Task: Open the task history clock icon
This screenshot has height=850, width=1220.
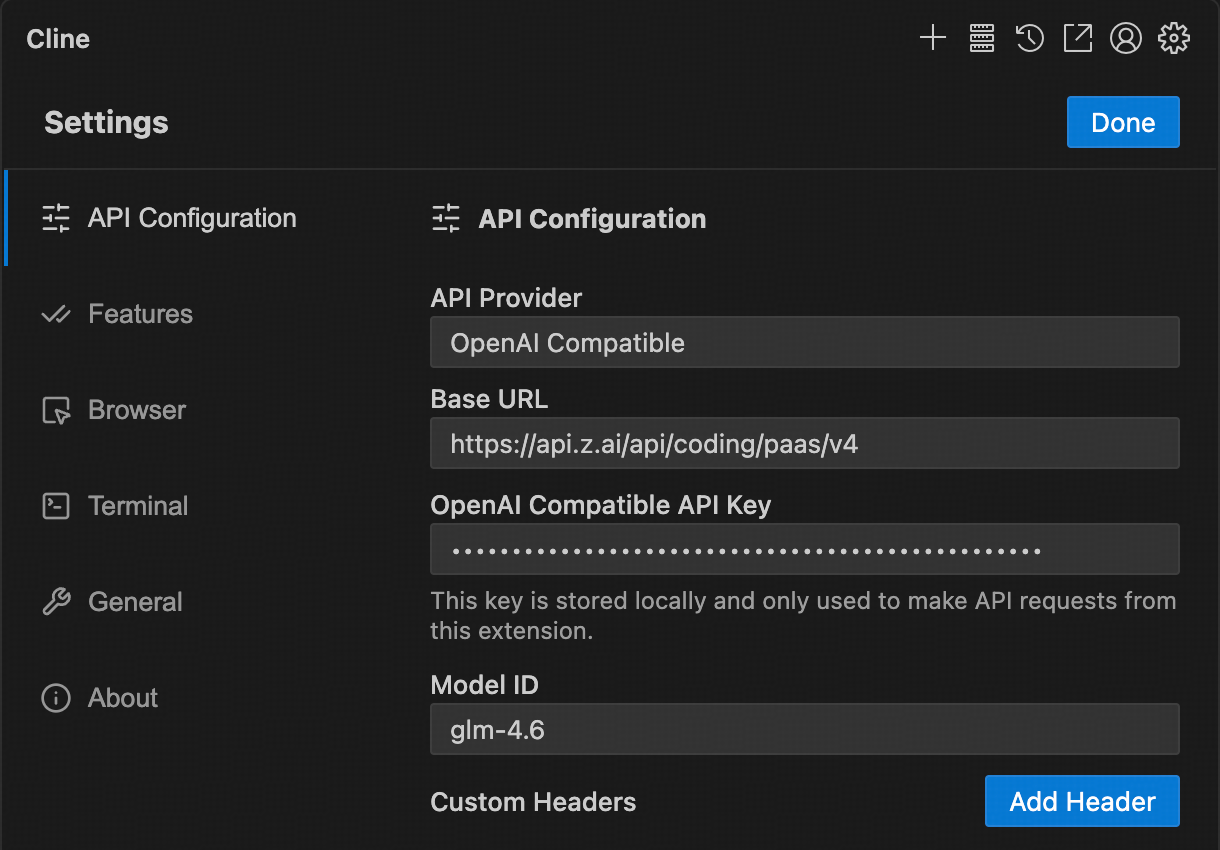Action: tap(1030, 39)
